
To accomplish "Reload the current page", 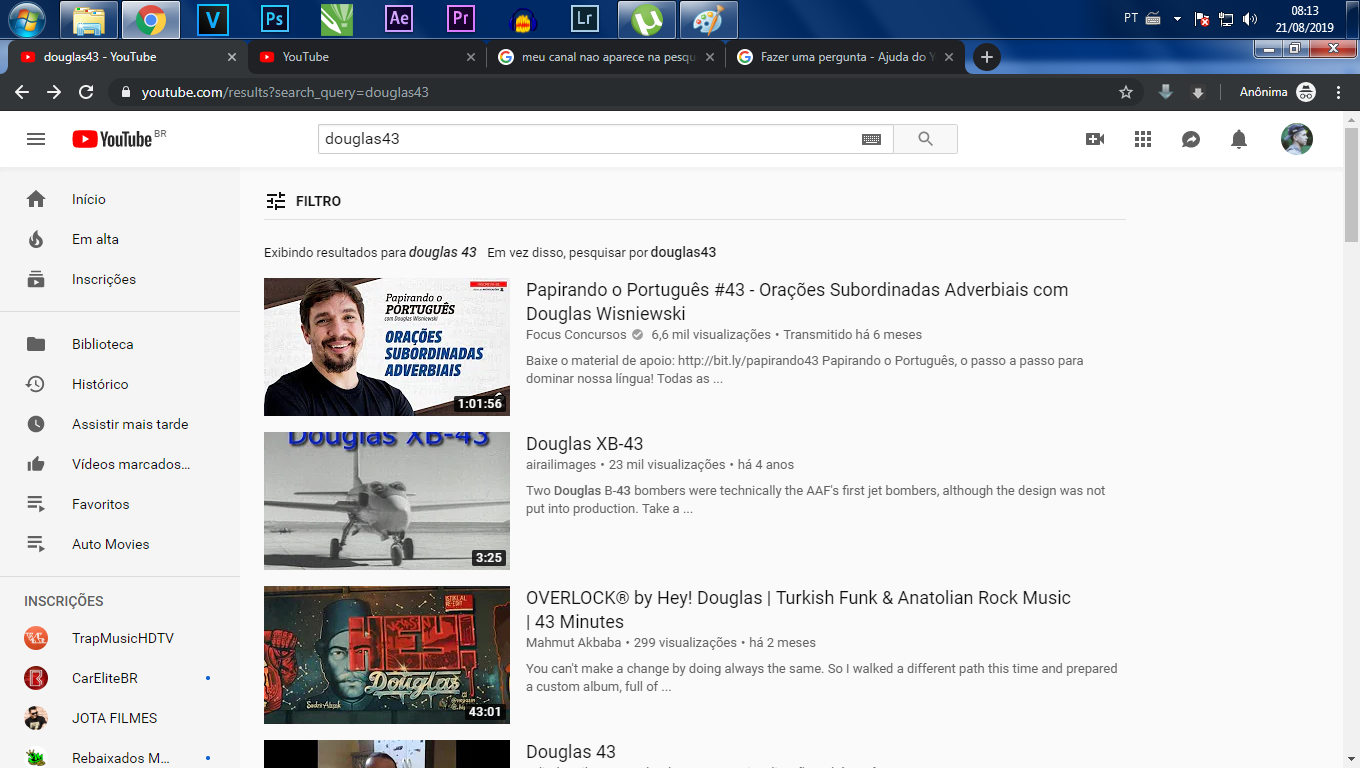I will coord(86,92).
